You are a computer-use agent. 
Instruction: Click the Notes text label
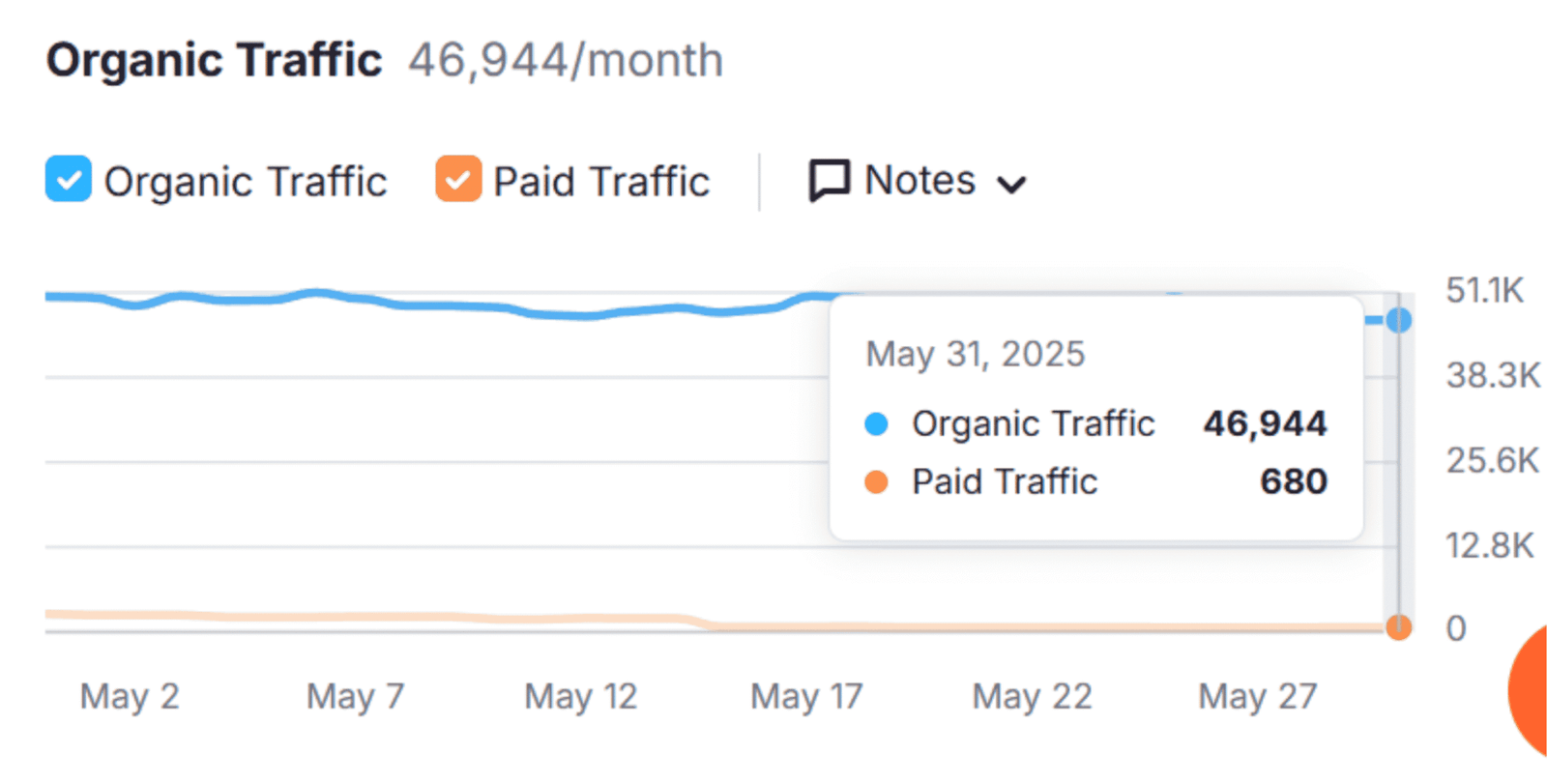919,181
